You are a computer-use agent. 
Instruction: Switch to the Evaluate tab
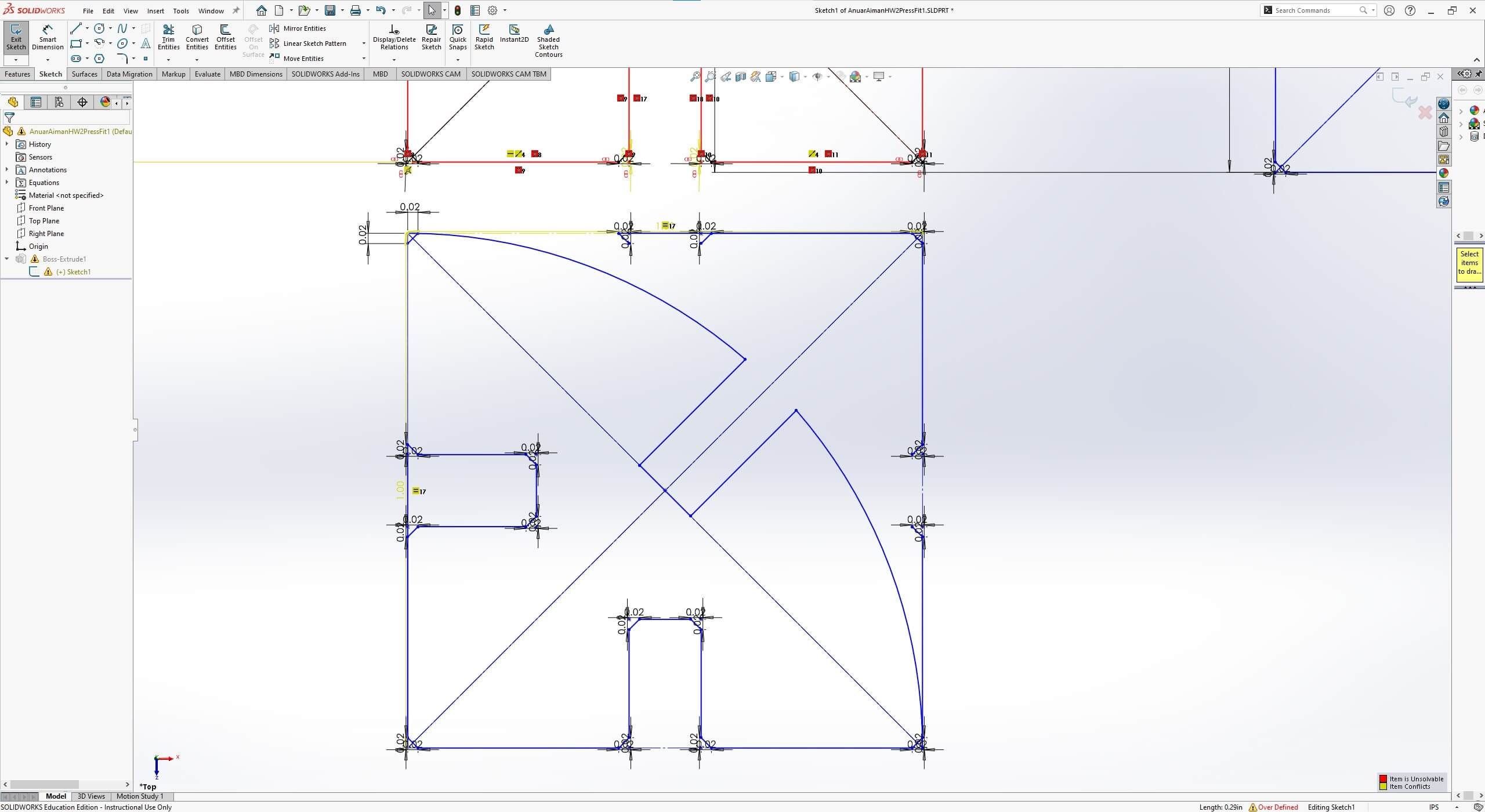(207, 74)
